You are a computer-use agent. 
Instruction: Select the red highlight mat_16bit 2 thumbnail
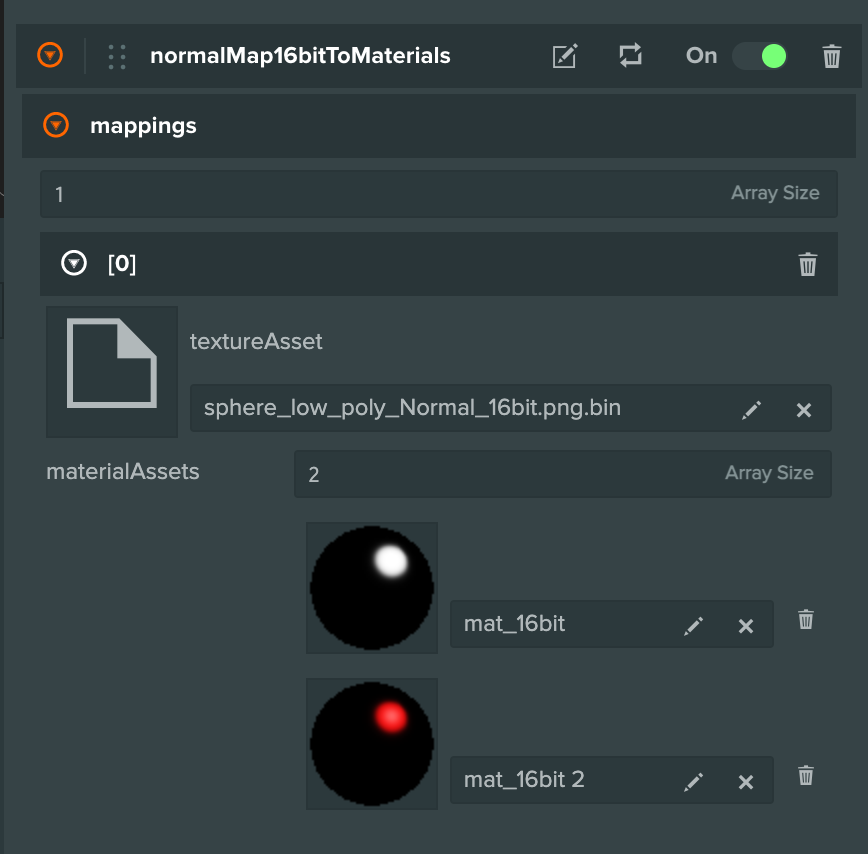point(372,744)
